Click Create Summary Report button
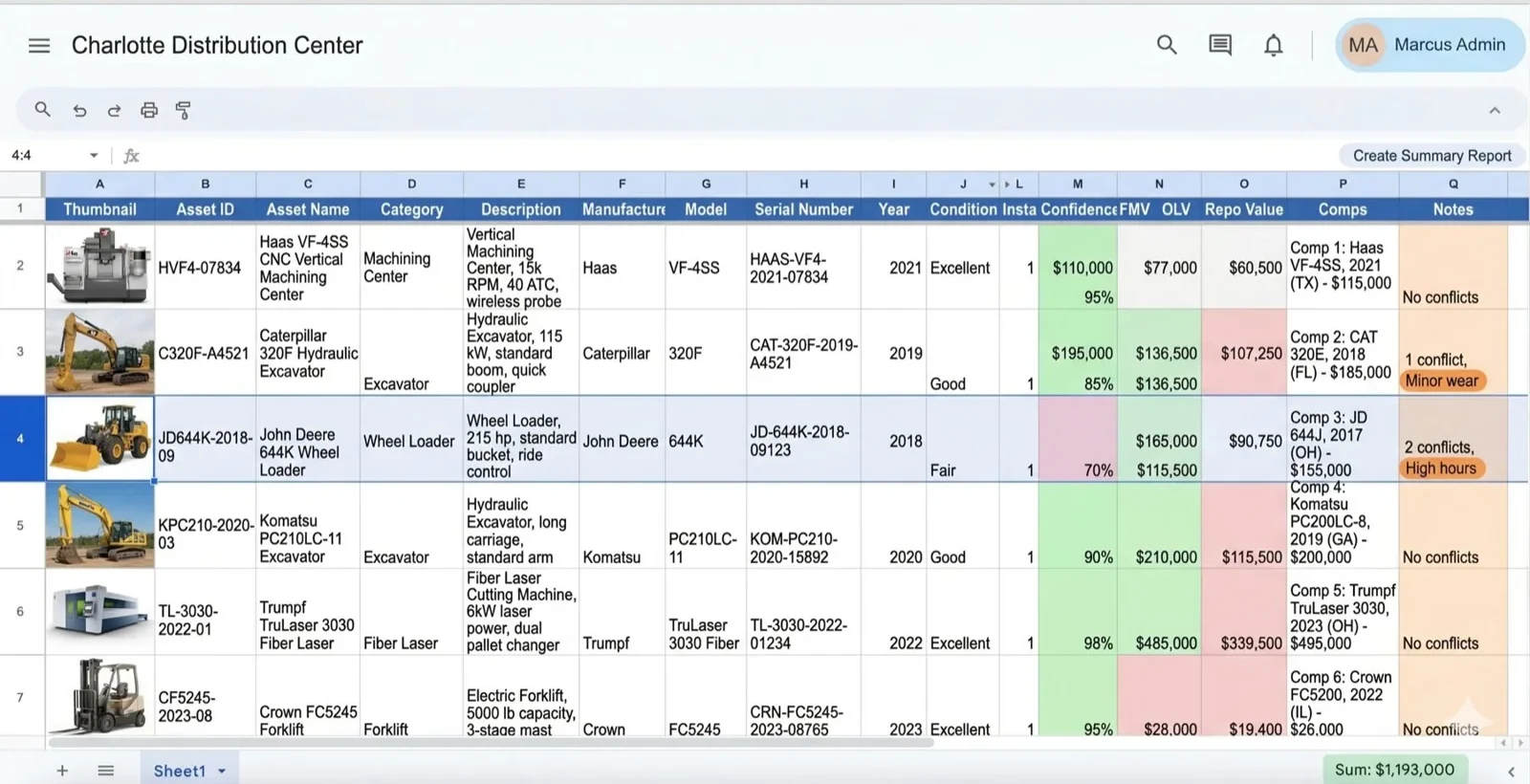The height and width of the screenshot is (784, 1530). (1432, 156)
